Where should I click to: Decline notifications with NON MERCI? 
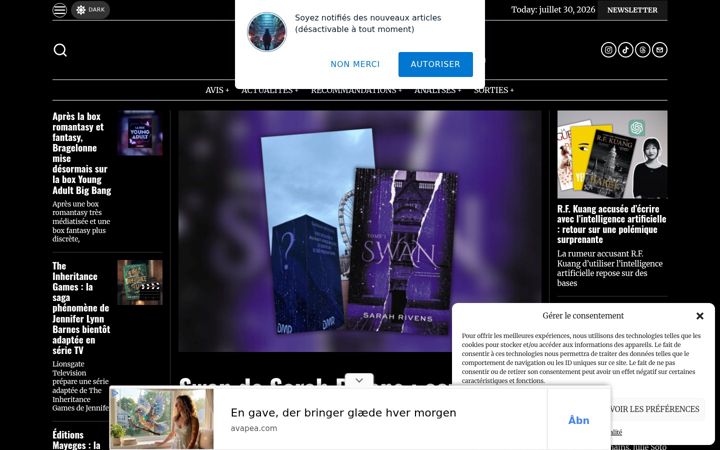(355, 64)
